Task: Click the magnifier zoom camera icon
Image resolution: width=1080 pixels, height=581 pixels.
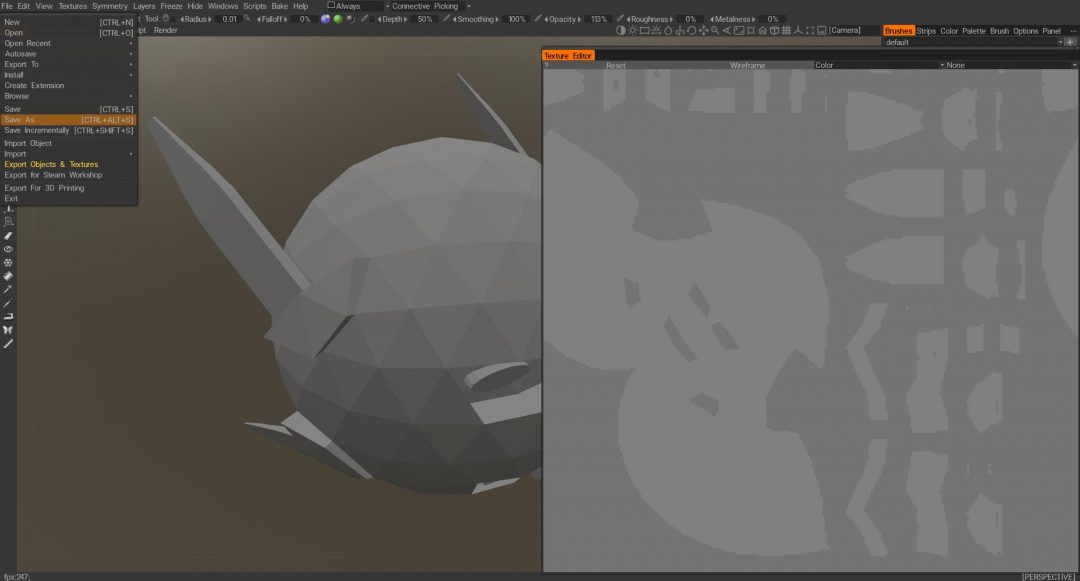Action: [715, 30]
